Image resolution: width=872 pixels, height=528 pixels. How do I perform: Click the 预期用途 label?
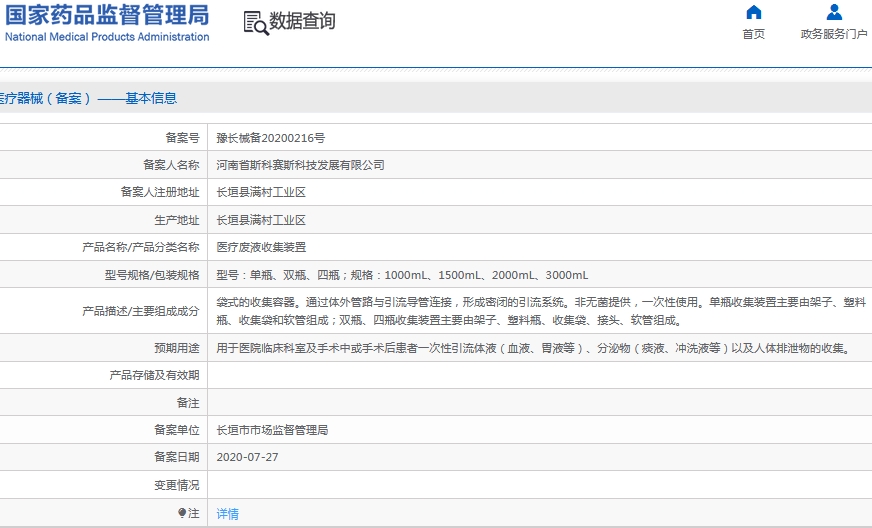pos(177,348)
